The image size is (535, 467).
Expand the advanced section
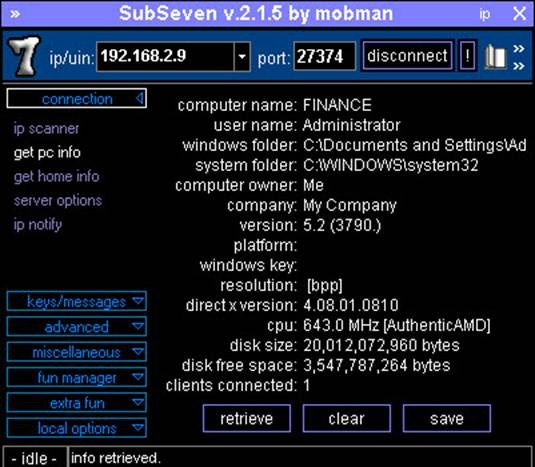pos(77,326)
